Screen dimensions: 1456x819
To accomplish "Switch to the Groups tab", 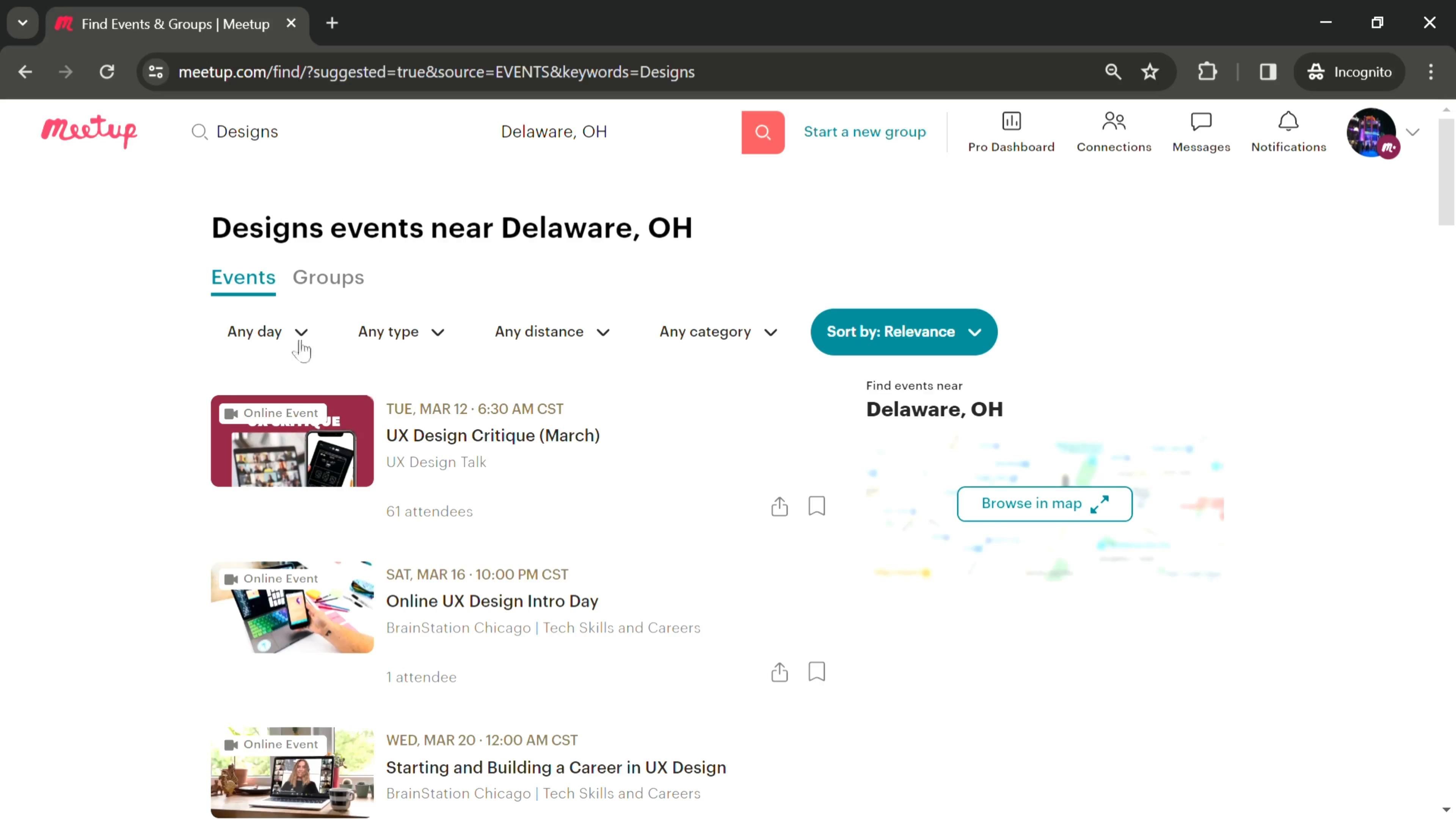I will pyautogui.click(x=328, y=278).
